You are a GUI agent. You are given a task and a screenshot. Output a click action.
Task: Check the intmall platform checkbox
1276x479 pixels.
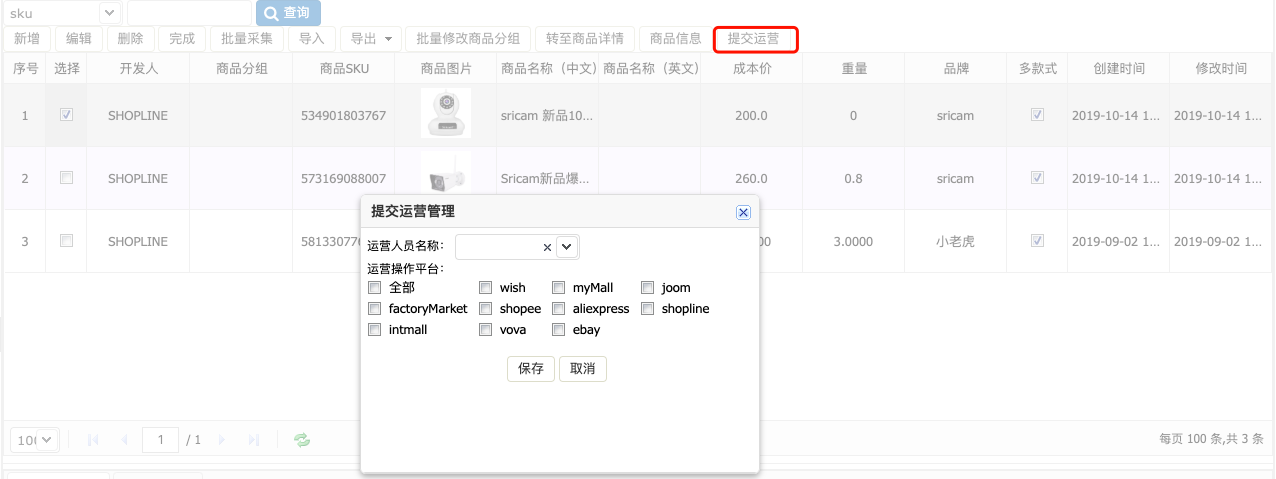point(375,329)
